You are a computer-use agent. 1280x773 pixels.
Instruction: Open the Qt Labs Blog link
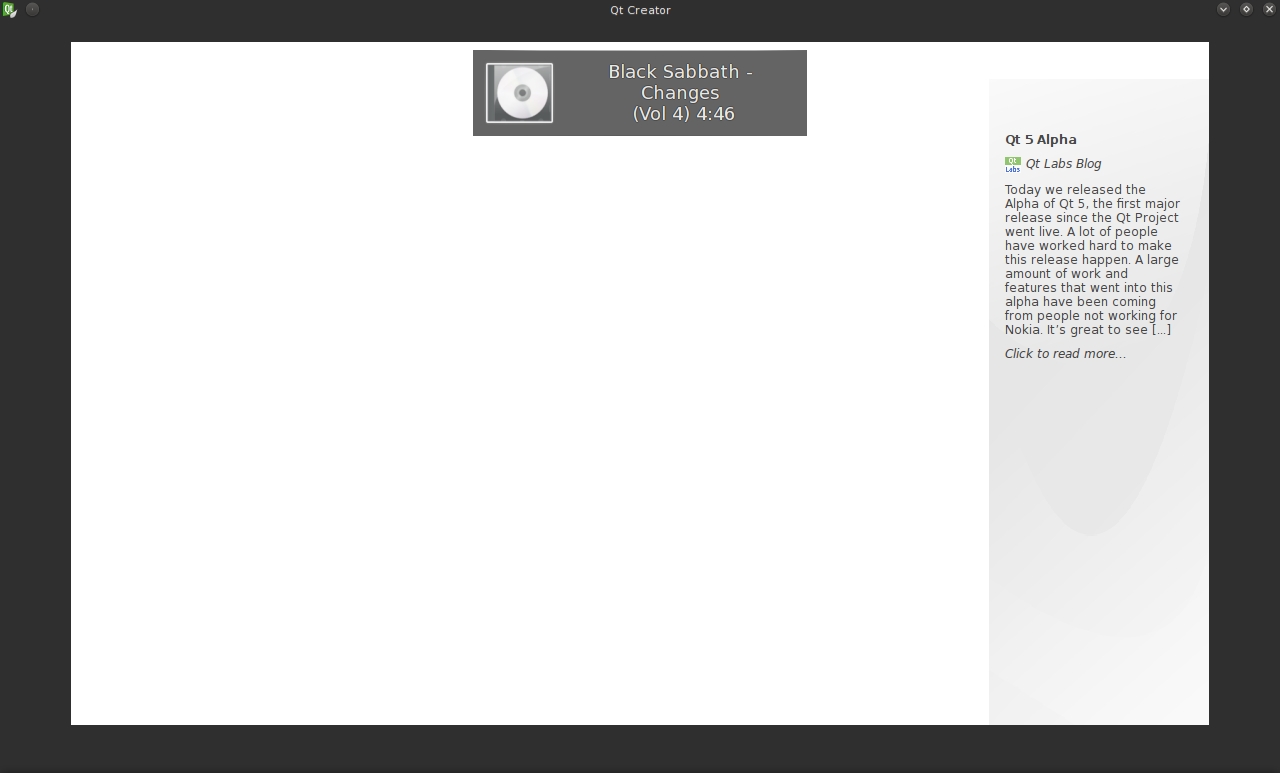pos(1063,164)
